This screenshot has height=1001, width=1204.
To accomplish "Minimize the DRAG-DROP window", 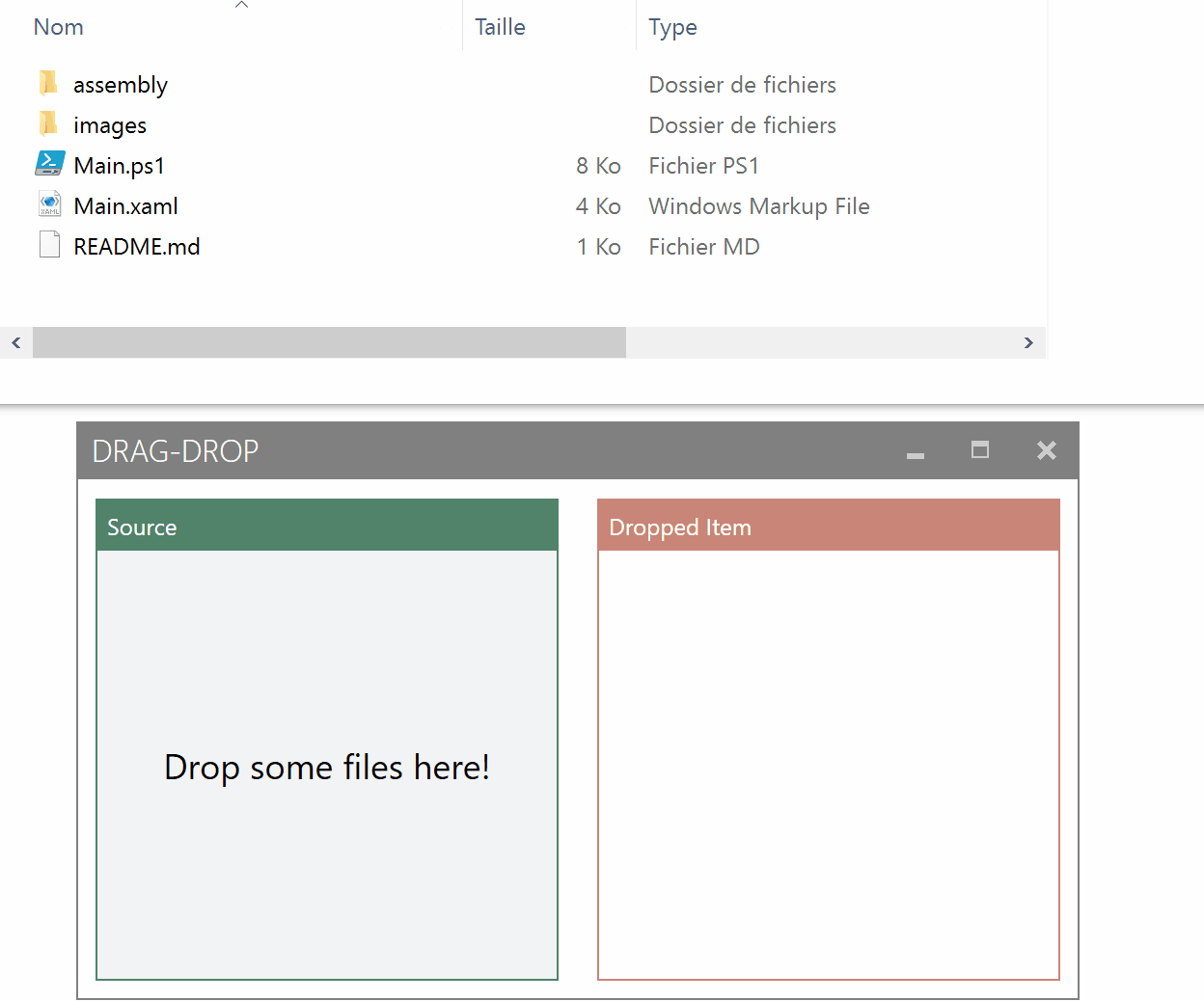I will (x=915, y=450).
